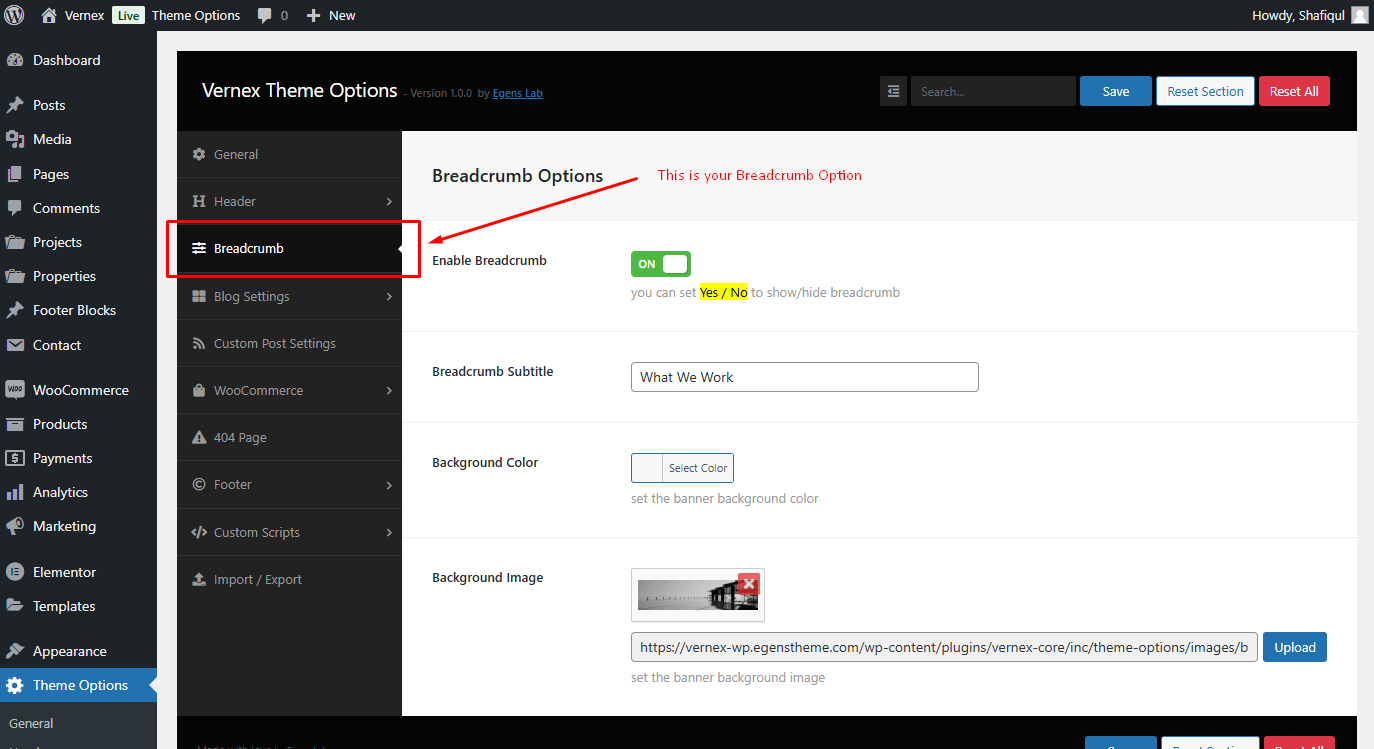Open the Import / Export section
The height and width of the screenshot is (749, 1374).
click(289, 579)
